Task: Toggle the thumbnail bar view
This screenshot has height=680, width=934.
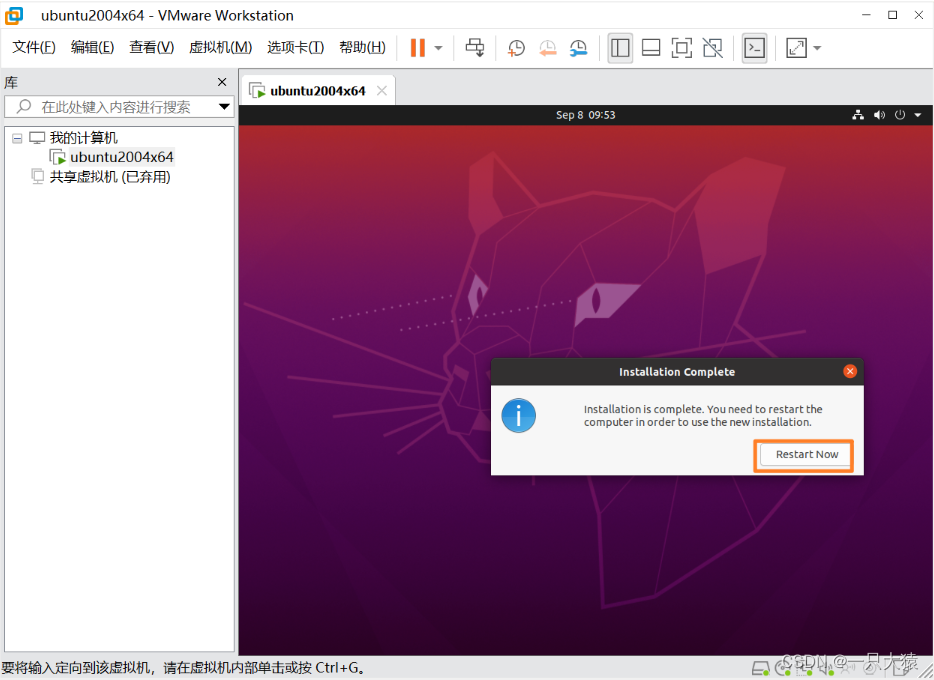Action: tap(650, 48)
